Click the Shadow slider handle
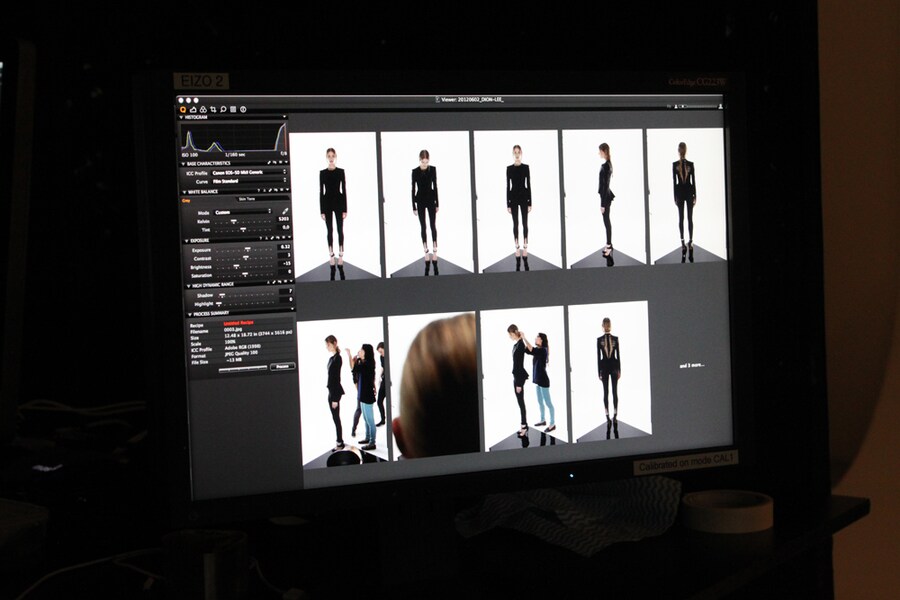The height and width of the screenshot is (600, 900). click(x=222, y=295)
